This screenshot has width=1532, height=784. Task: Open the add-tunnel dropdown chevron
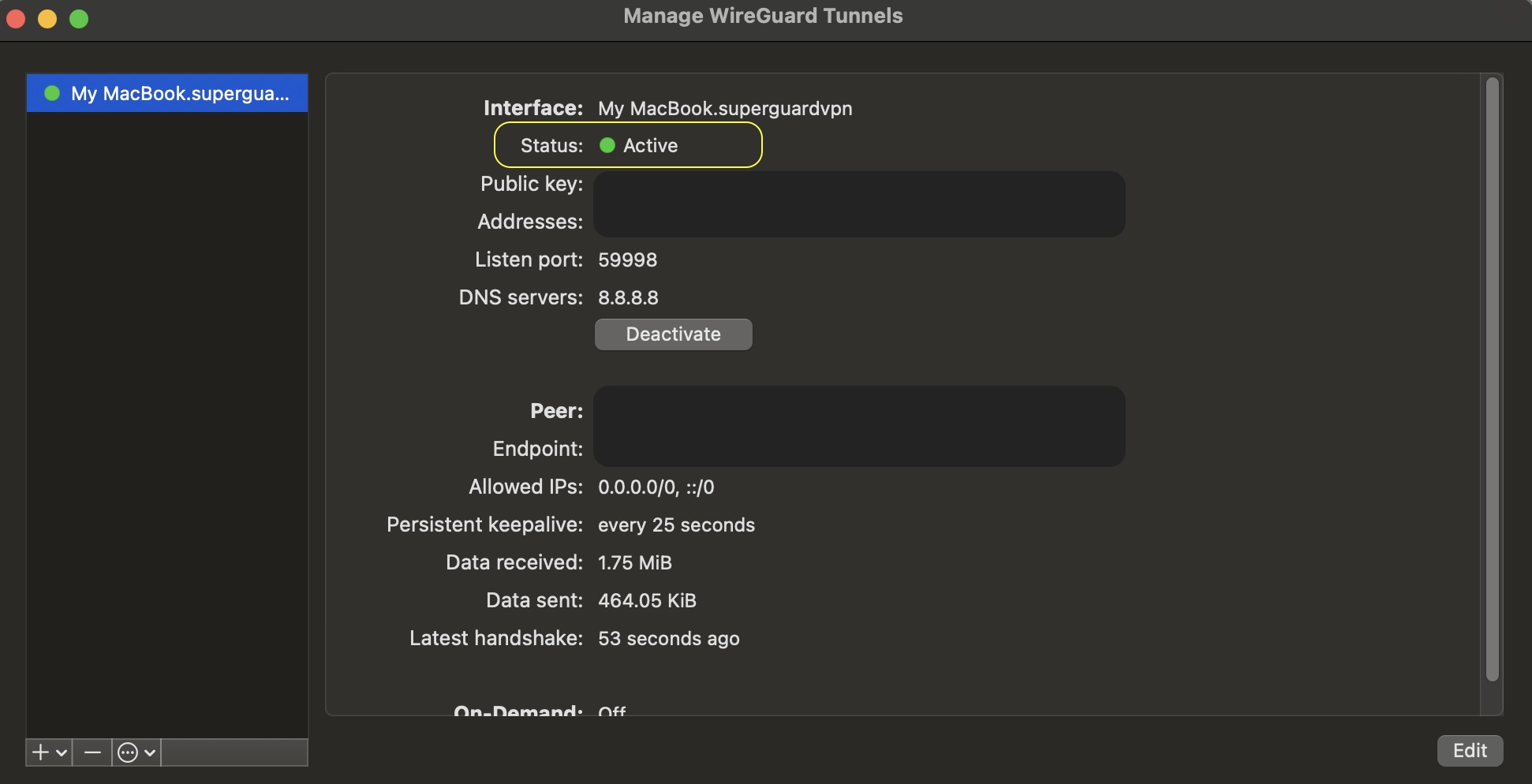click(62, 753)
